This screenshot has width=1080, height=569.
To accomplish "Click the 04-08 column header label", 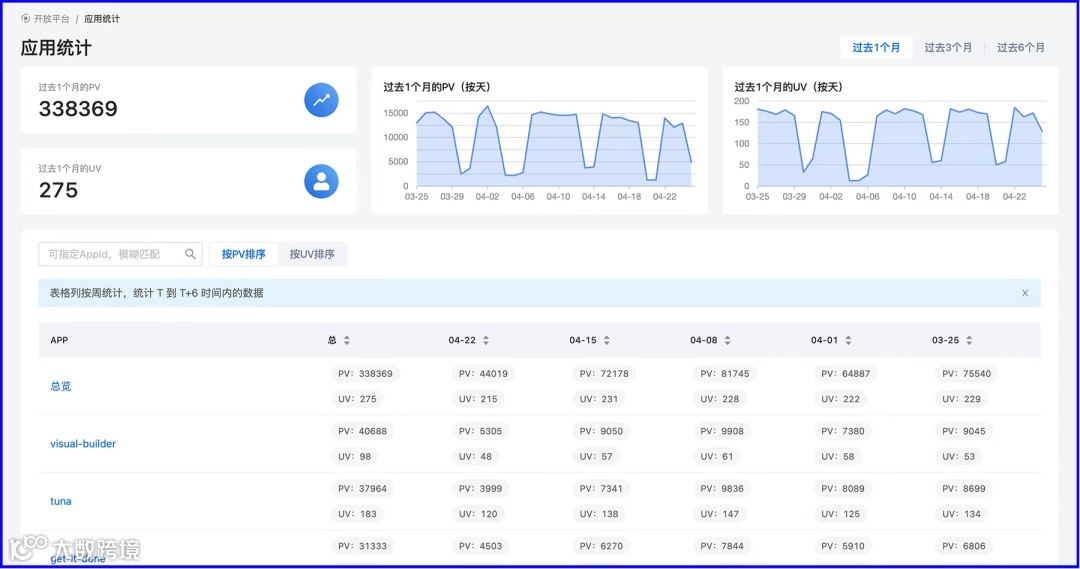I will point(704,340).
